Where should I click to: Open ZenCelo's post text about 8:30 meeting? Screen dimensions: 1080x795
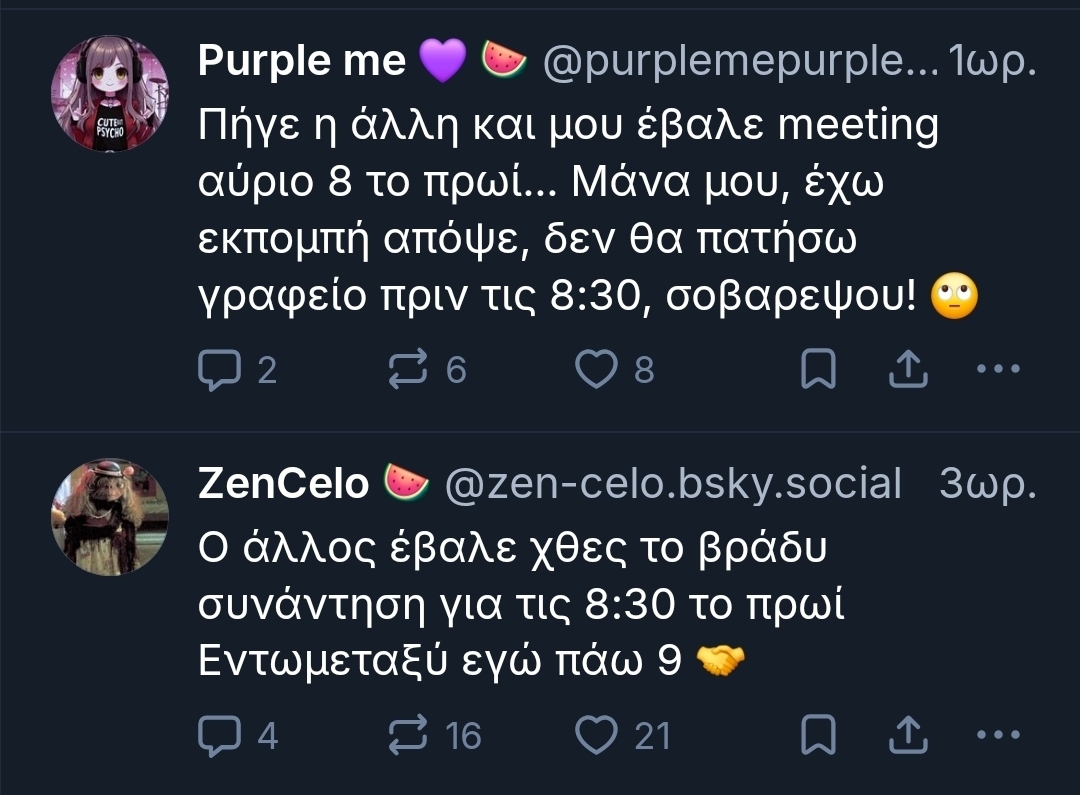[520, 607]
